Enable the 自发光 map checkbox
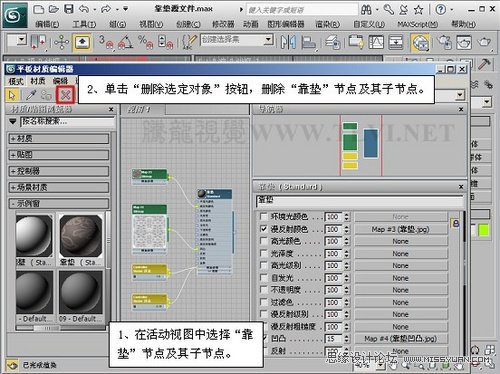The width and height of the screenshot is (500, 374). coord(263,278)
